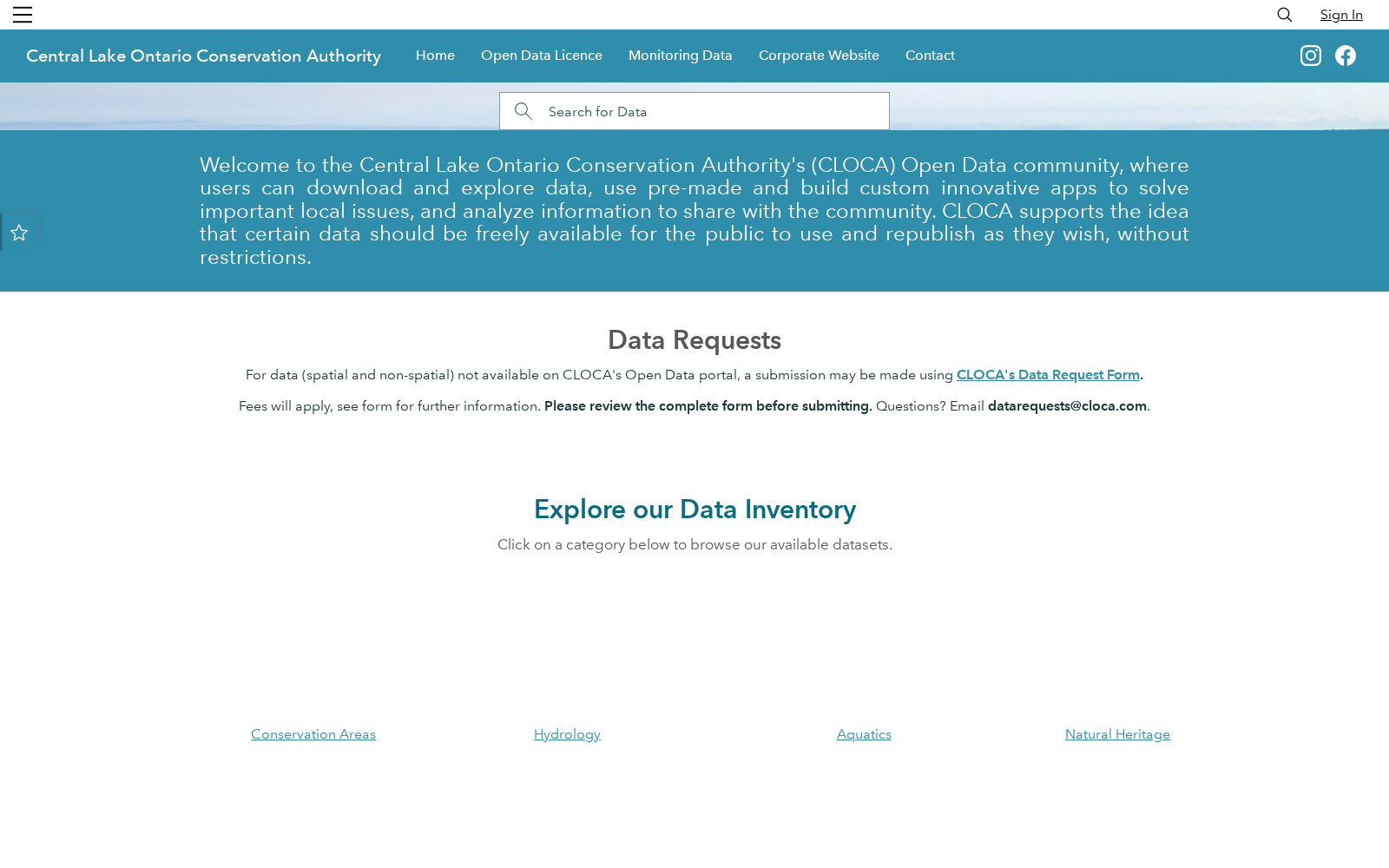
Task: Focus the Search for Data field
Action: 694,111
